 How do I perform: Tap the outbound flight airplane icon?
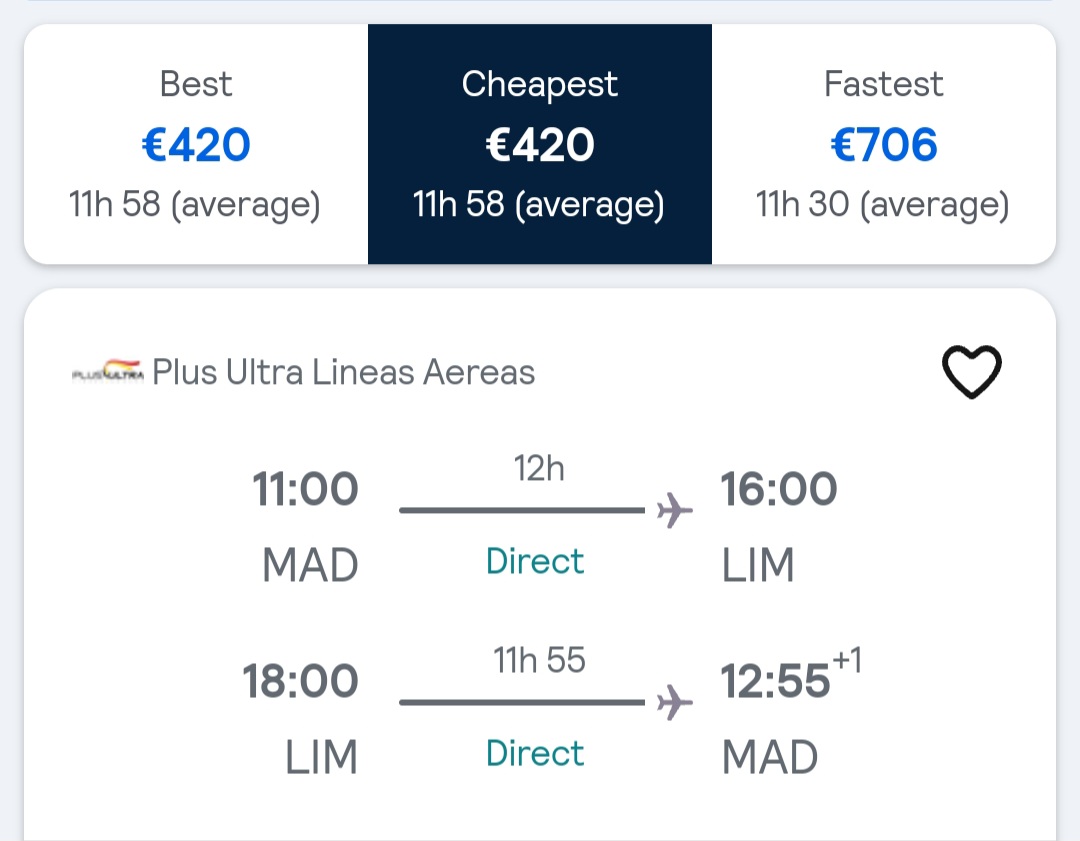pyautogui.click(x=674, y=510)
